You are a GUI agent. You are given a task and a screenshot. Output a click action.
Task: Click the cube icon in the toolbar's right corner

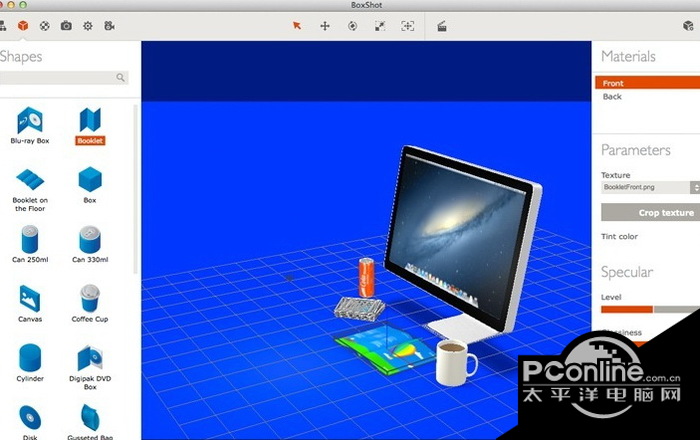[x=688, y=26]
